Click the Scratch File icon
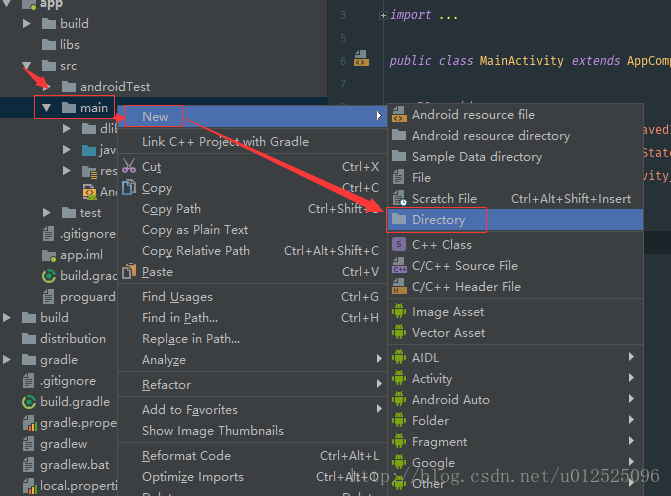Viewport: 671px width, 496px height. (399, 198)
